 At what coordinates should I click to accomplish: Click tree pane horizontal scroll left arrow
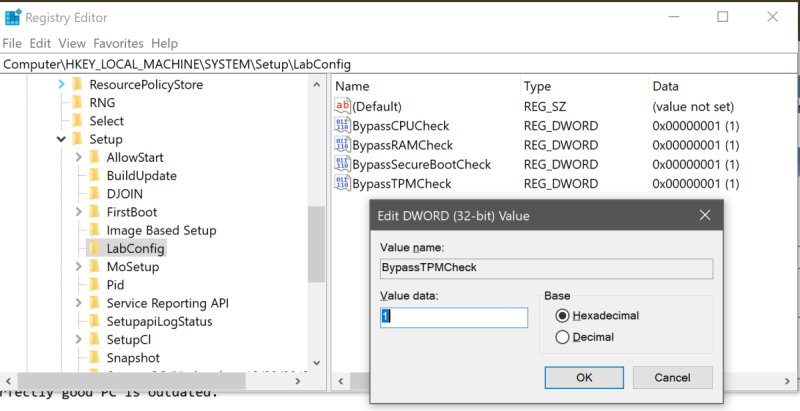point(8,381)
